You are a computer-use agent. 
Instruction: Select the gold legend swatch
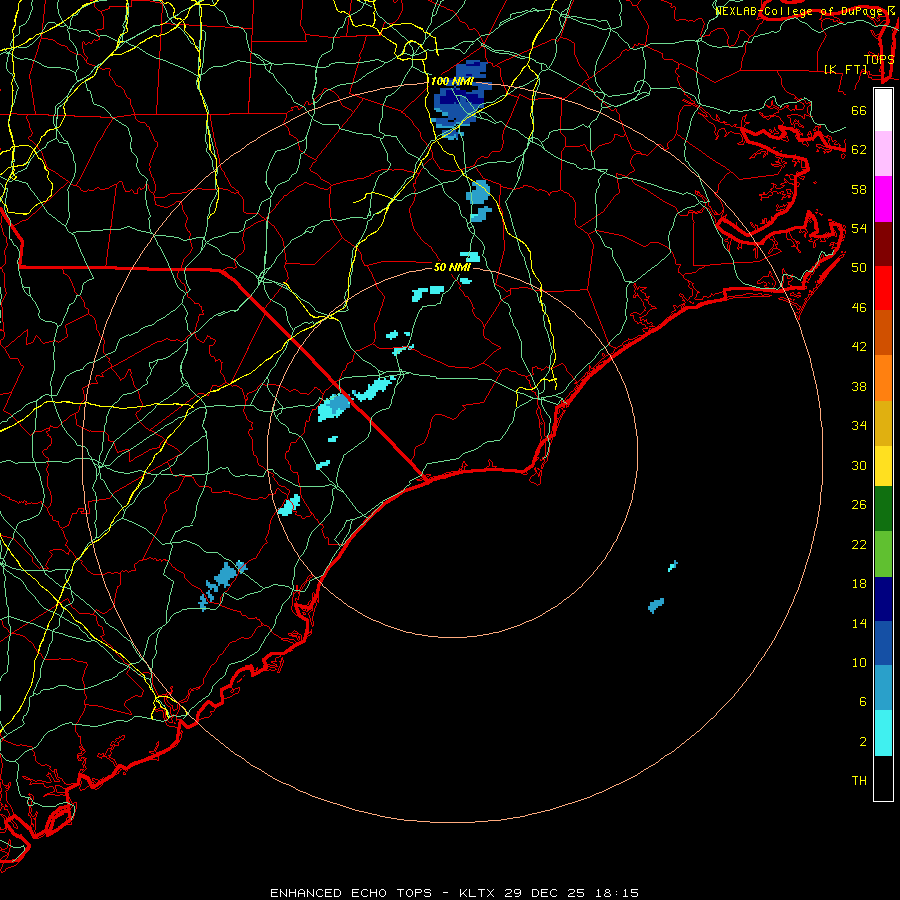(883, 423)
